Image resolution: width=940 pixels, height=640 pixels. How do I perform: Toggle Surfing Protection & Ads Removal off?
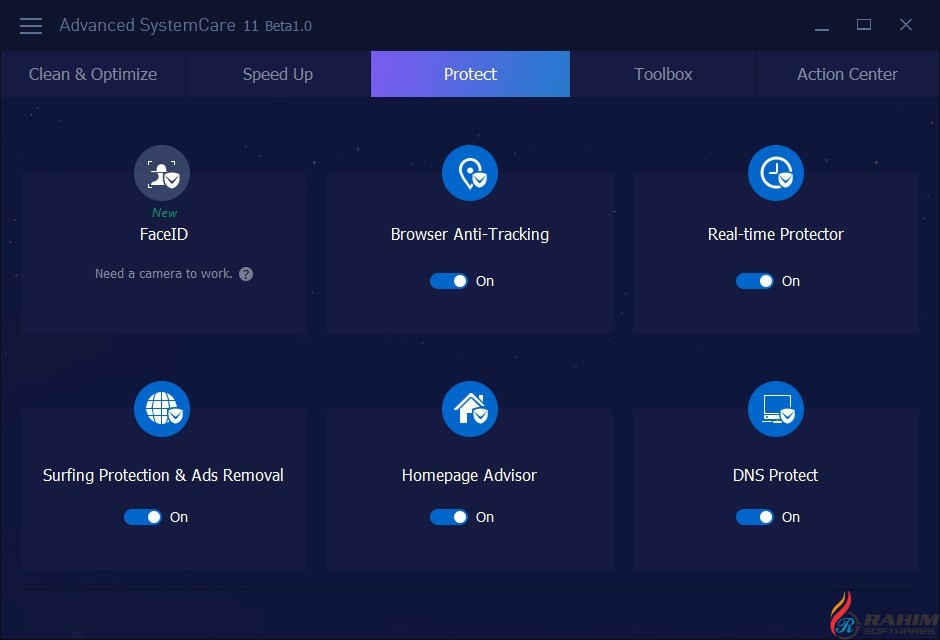(x=143, y=517)
